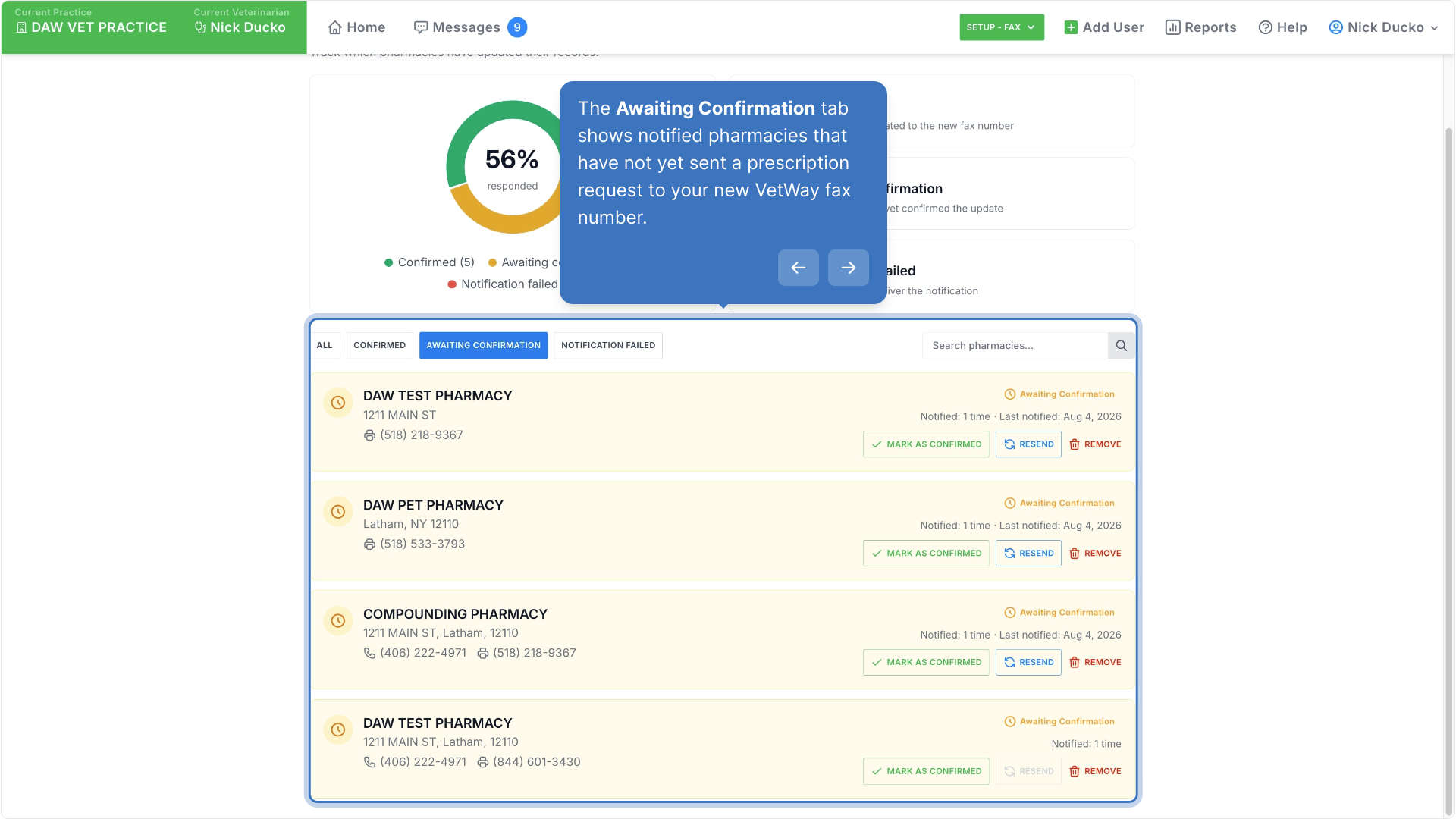The height and width of the screenshot is (819, 1456).
Task: Mark COMPOUNDING PHARMACY as confirmed
Action: click(x=926, y=662)
